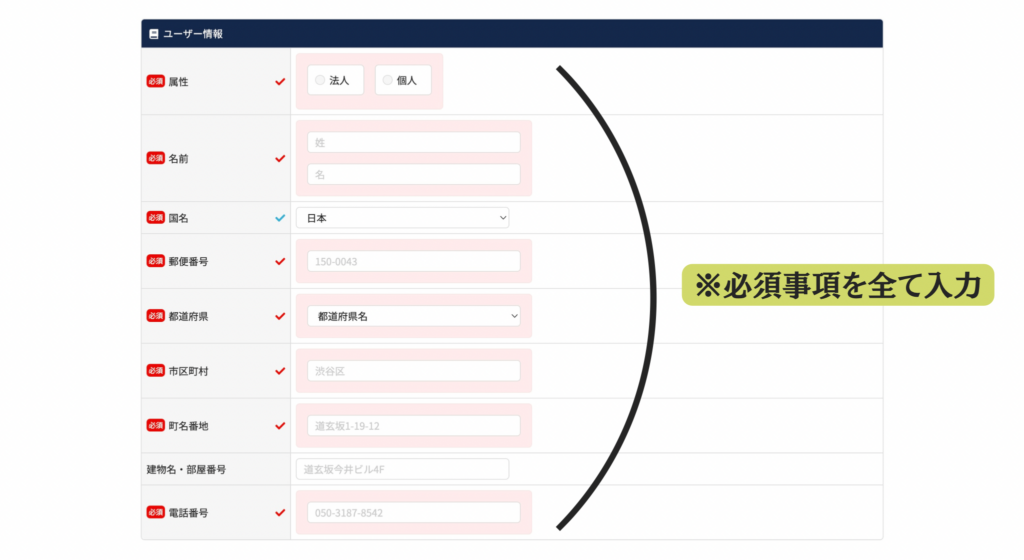The height and width of the screenshot is (560, 1024).
Task: Click the red 必須 badge next to 属性
Action: [x=155, y=81]
